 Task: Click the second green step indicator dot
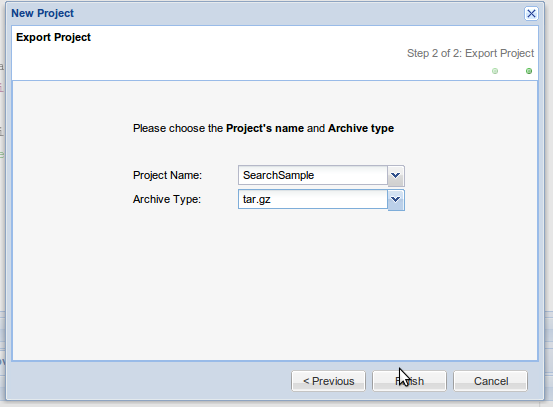click(529, 71)
